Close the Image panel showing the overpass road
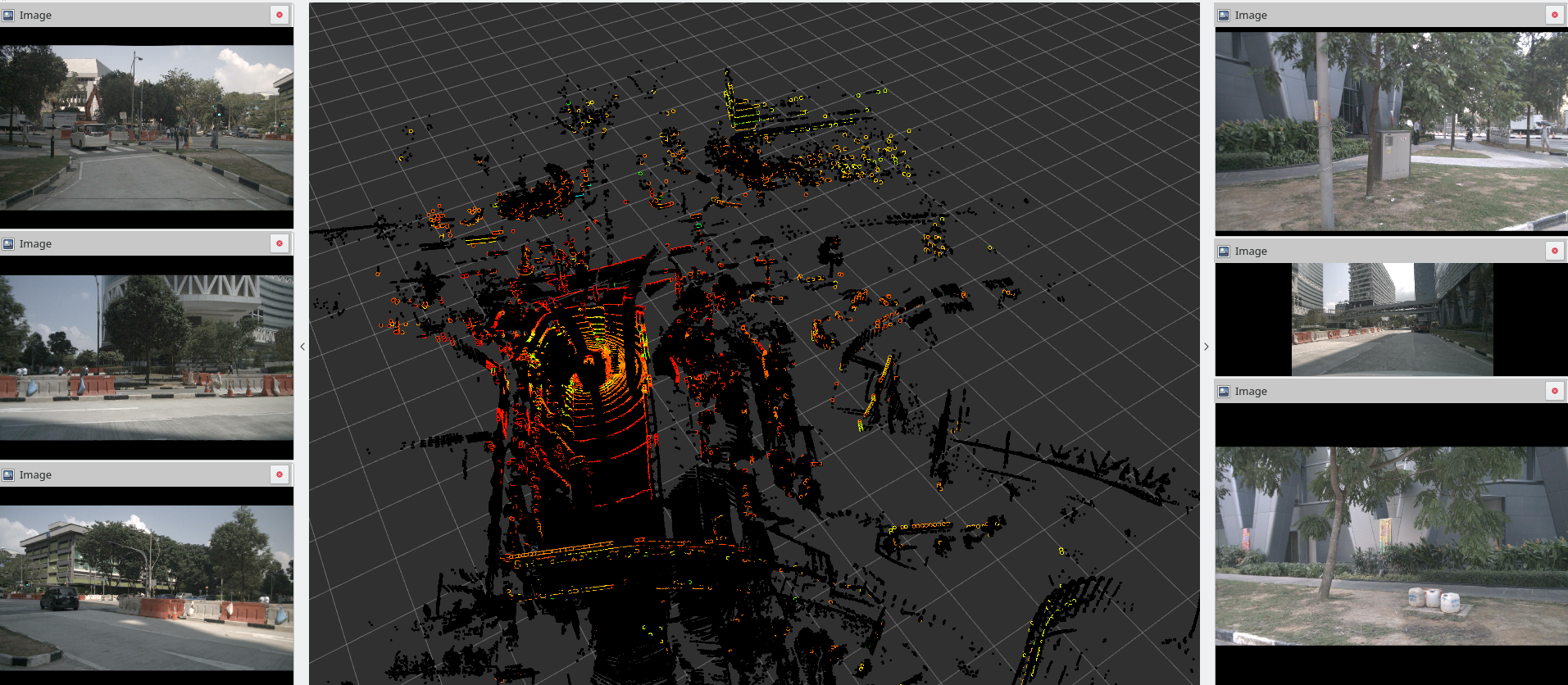 click(x=1554, y=251)
